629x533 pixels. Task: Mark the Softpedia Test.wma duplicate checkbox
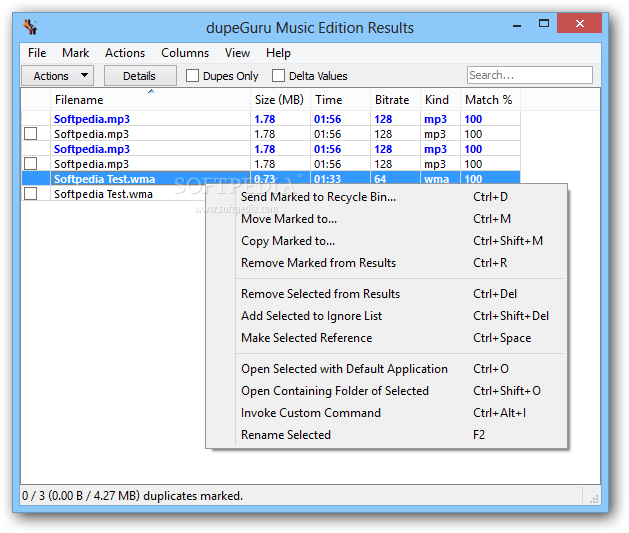pyautogui.click(x=30, y=194)
